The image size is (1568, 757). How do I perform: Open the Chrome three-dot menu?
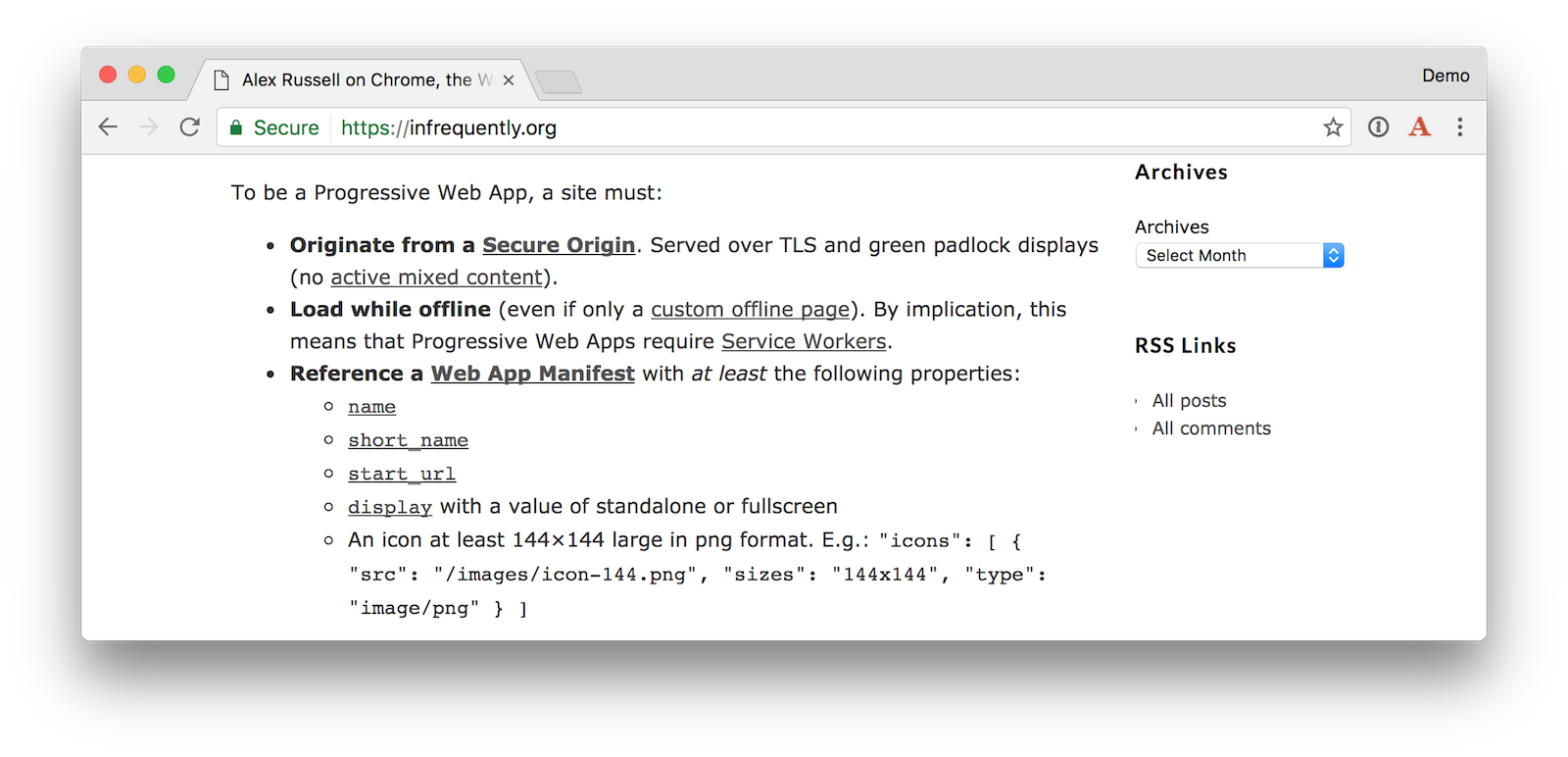[x=1460, y=126]
